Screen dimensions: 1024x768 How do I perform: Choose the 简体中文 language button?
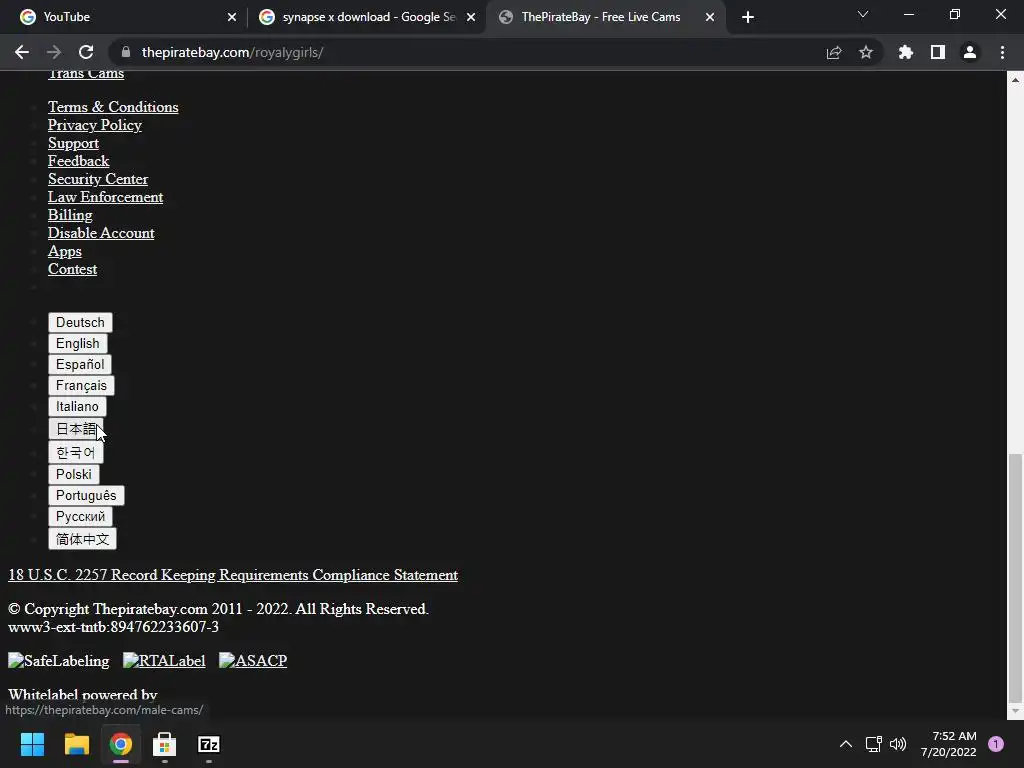pyautogui.click(x=82, y=539)
